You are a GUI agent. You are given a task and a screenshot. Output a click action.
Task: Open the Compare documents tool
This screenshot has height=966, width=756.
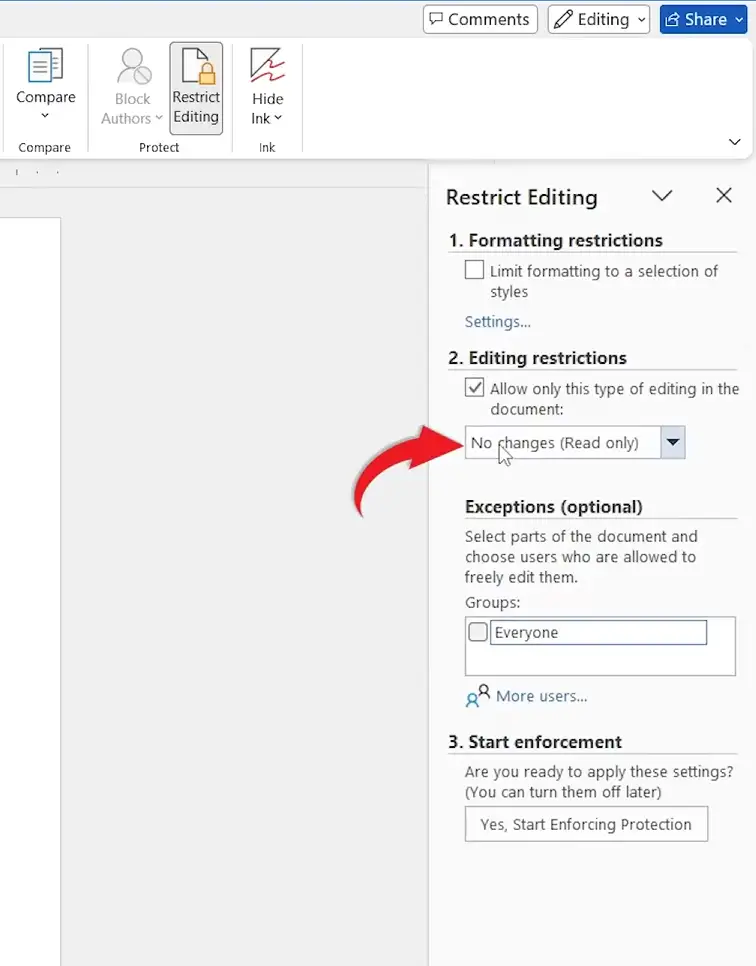[46, 83]
